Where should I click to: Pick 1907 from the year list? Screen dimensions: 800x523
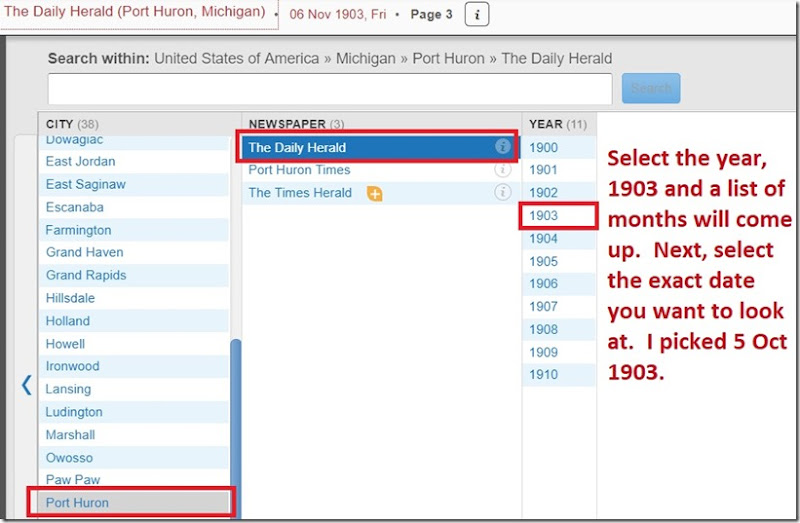pyautogui.click(x=559, y=307)
